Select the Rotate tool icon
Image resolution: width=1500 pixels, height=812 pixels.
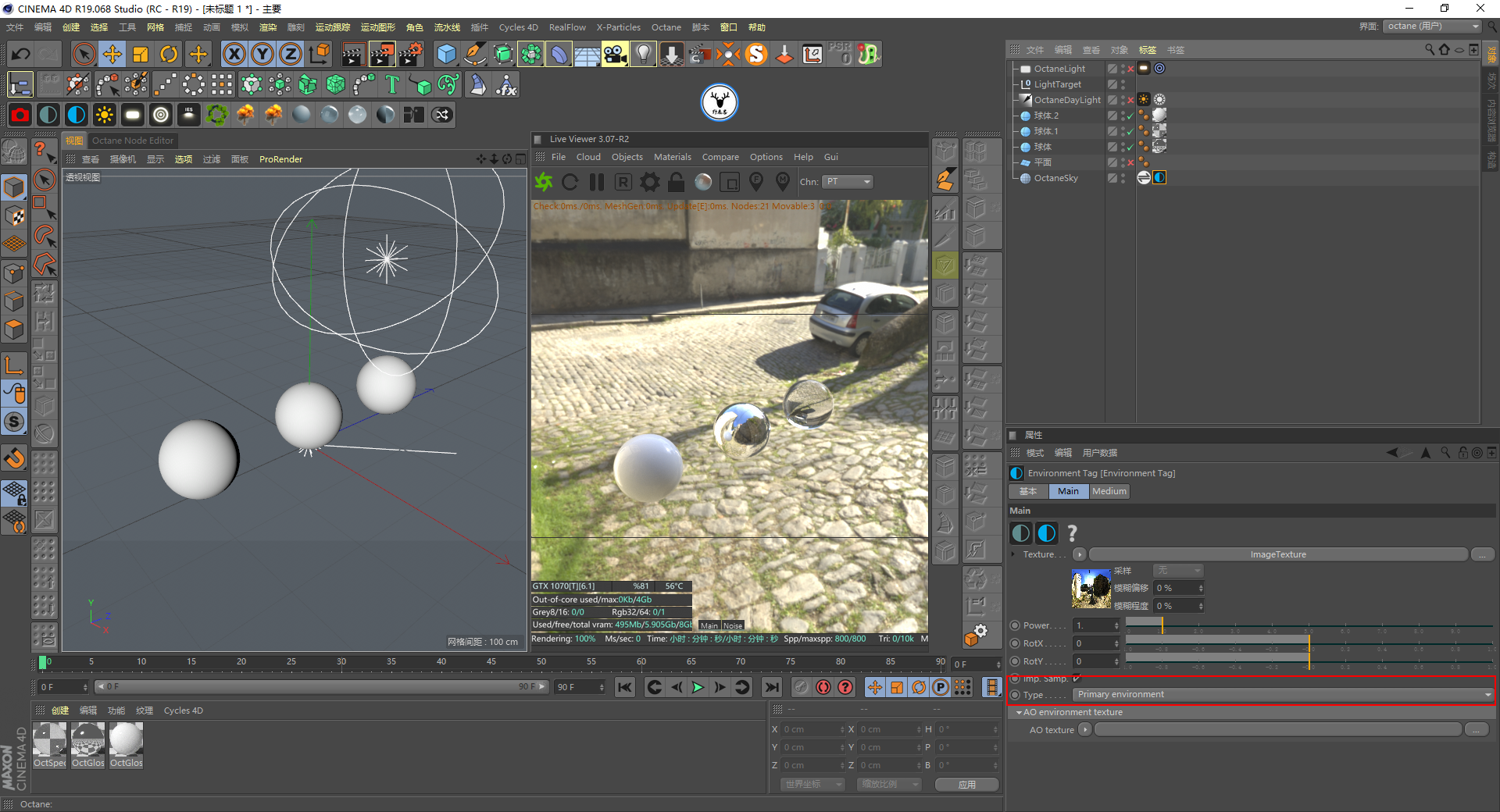(169, 54)
